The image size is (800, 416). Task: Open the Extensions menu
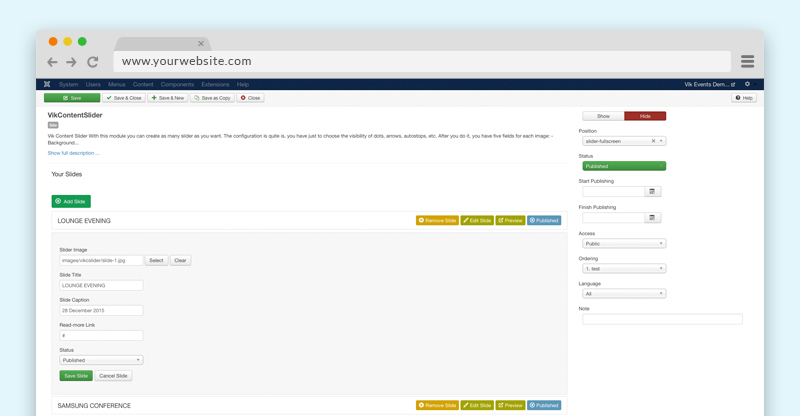pos(215,85)
